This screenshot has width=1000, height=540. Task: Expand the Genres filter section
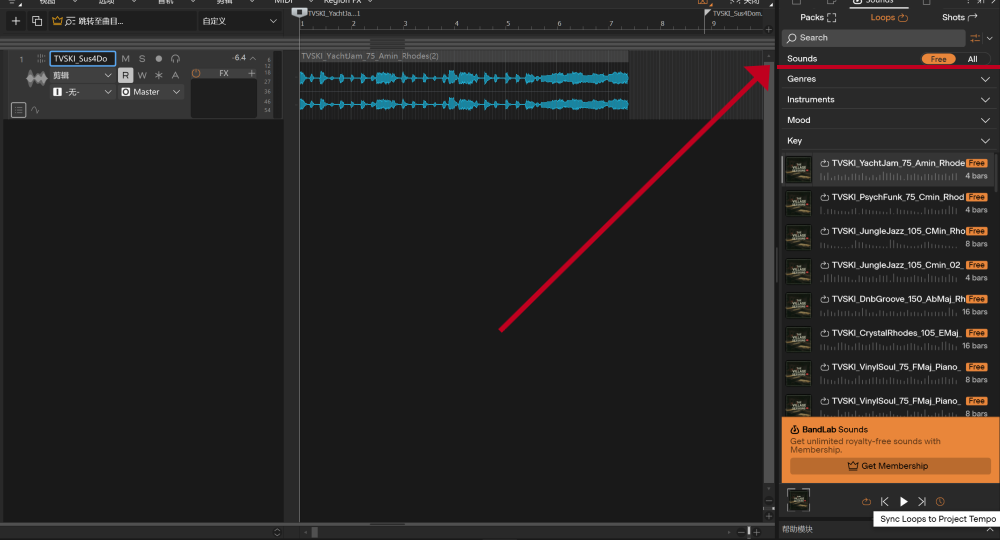click(x=888, y=79)
